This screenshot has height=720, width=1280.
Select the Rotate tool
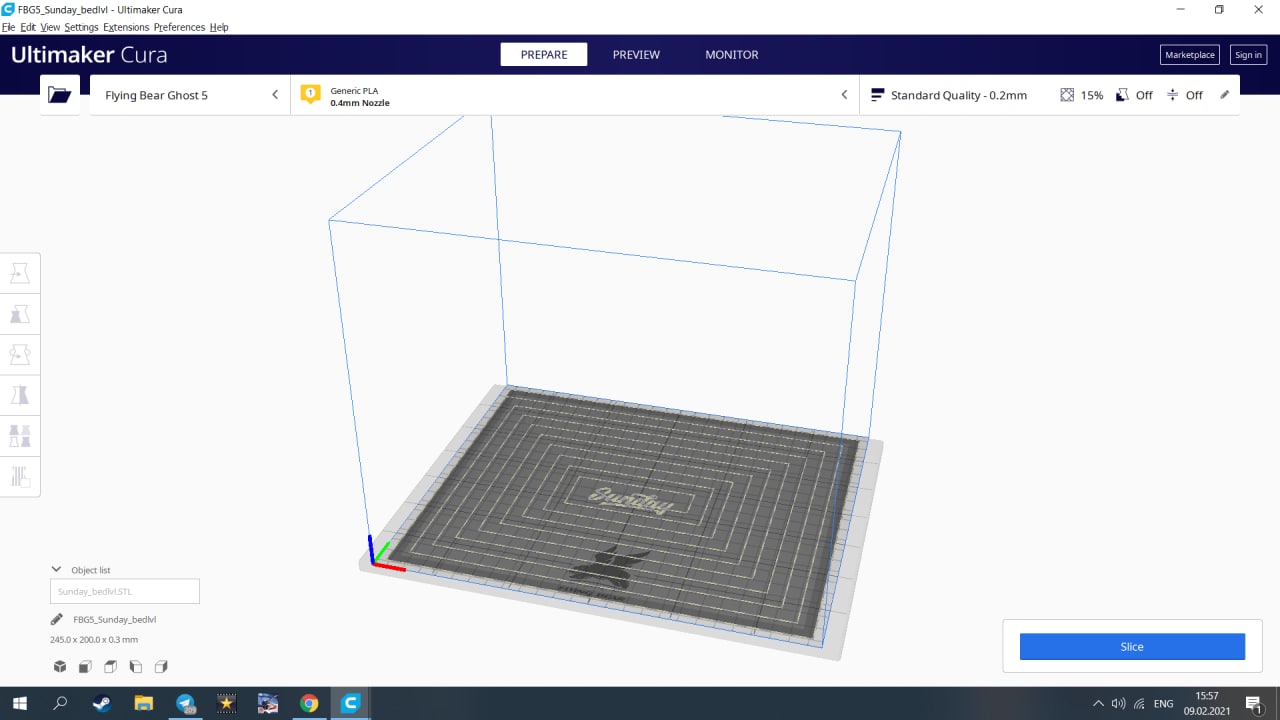(x=20, y=355)
